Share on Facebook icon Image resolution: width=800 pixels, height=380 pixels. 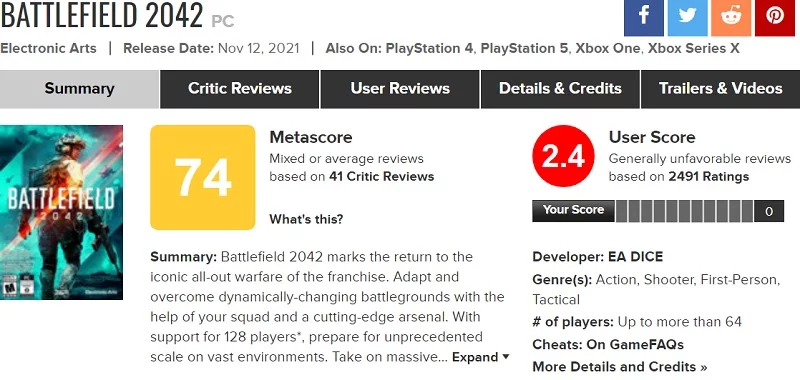coord(643,17)
